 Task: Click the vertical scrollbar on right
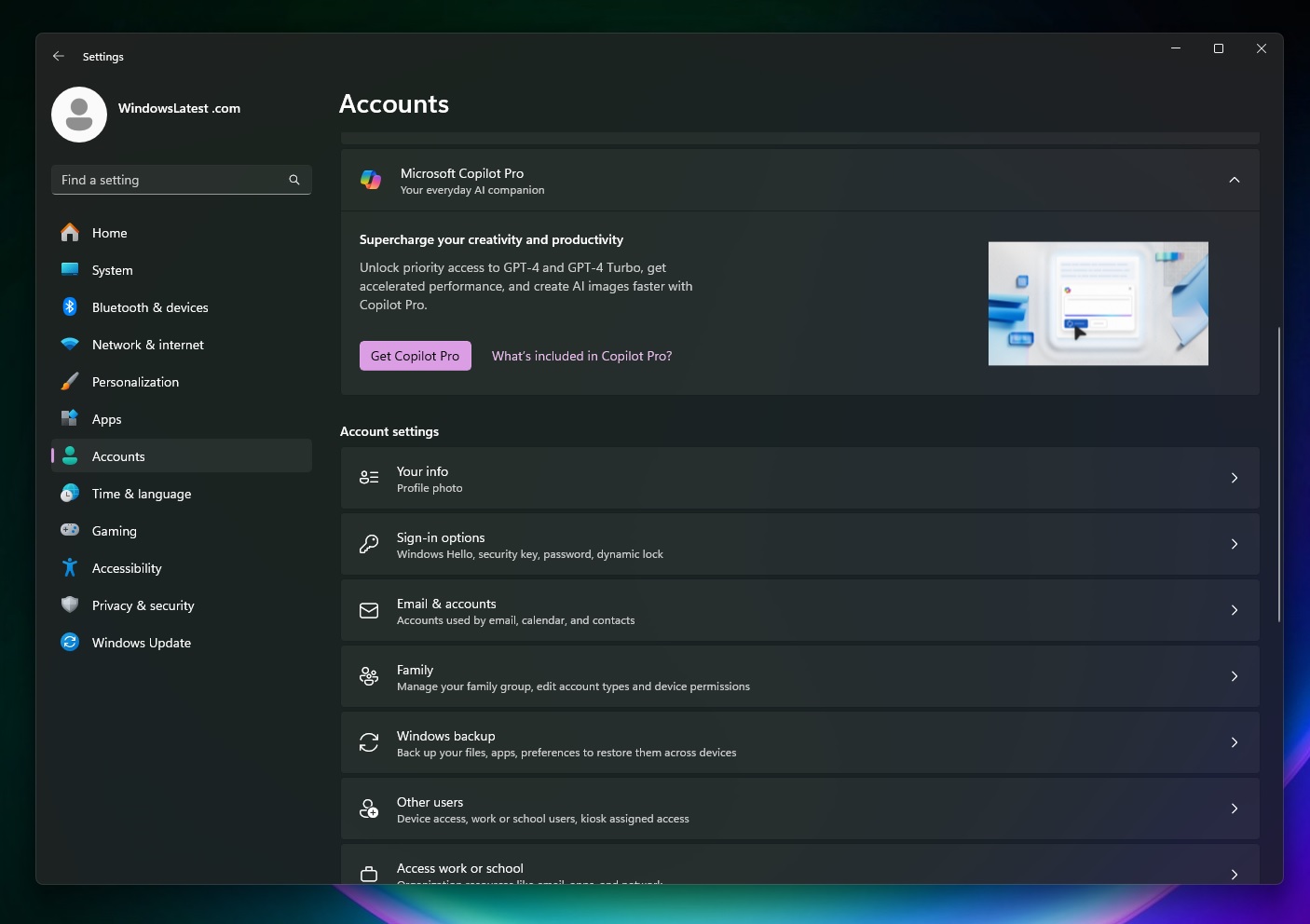(1279, 474)
